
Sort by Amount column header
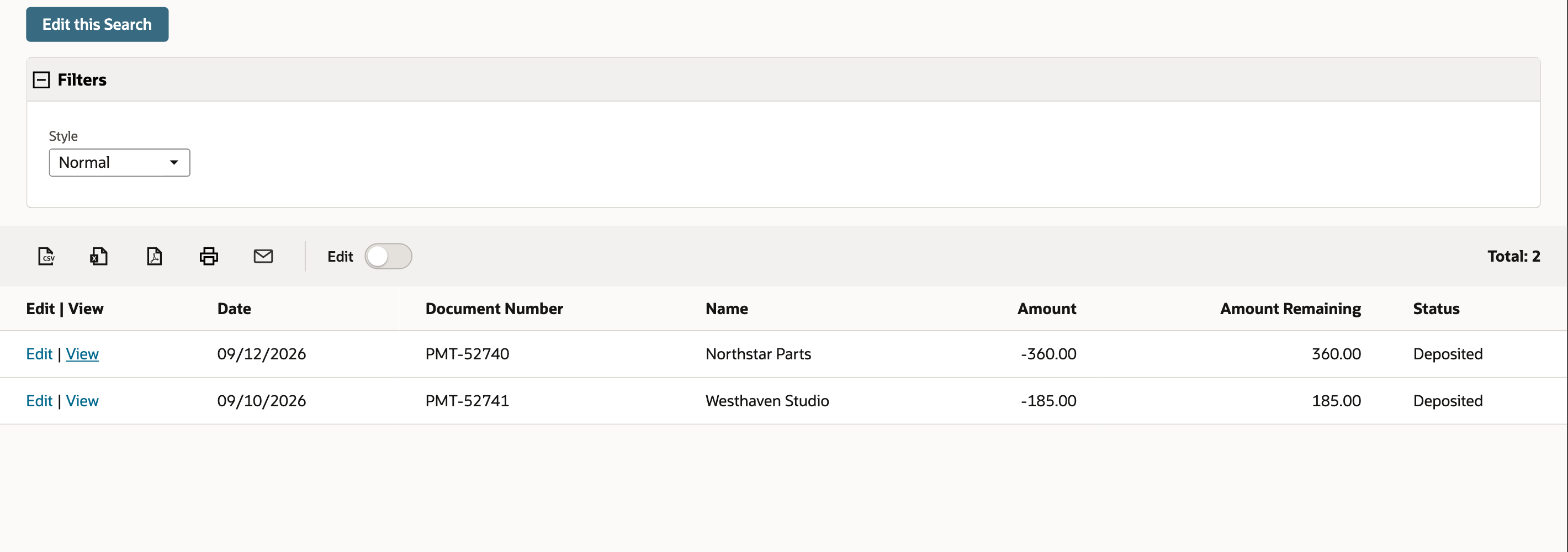pos(1046,309)
